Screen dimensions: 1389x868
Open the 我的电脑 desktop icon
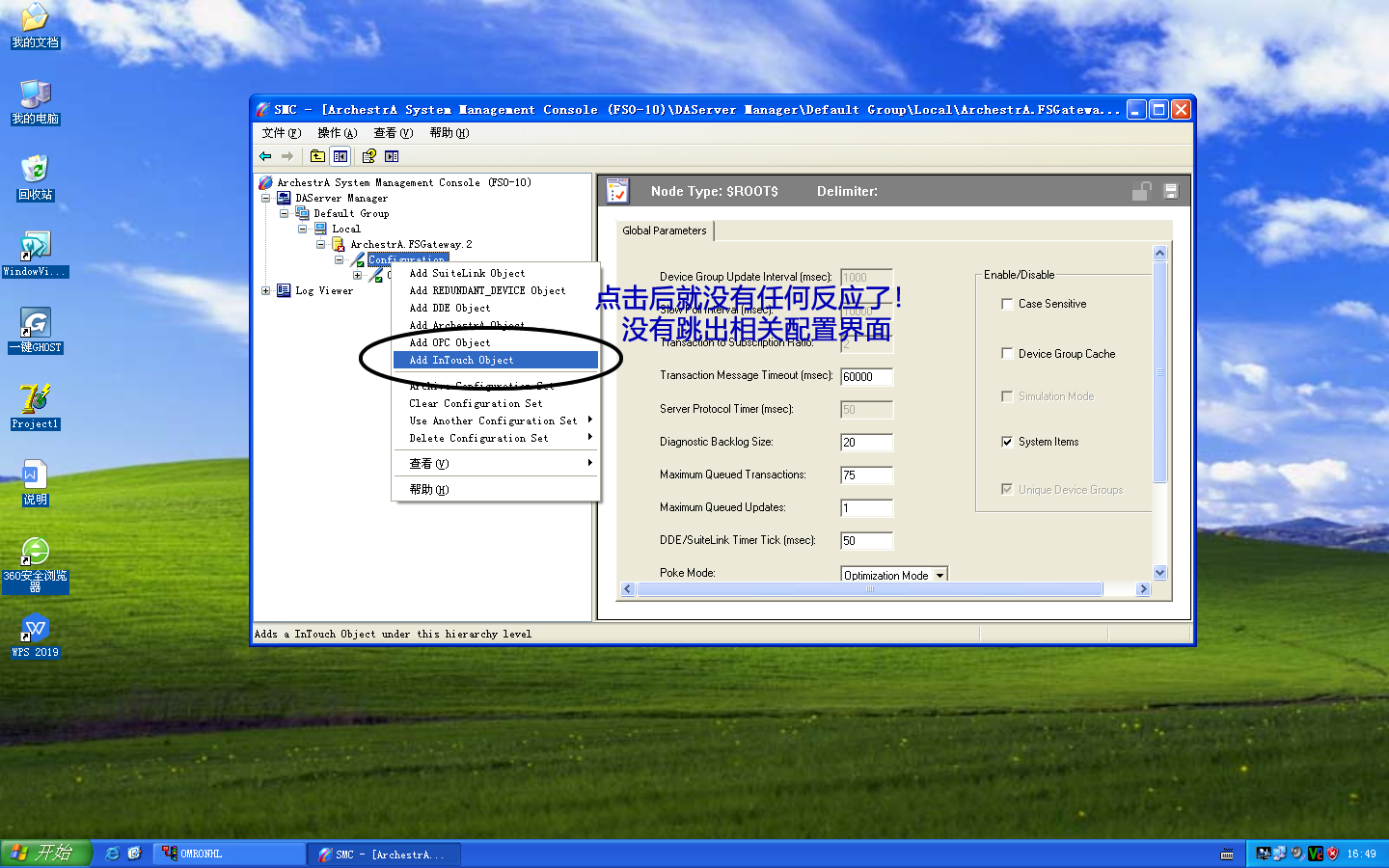[x=35, y=102]
